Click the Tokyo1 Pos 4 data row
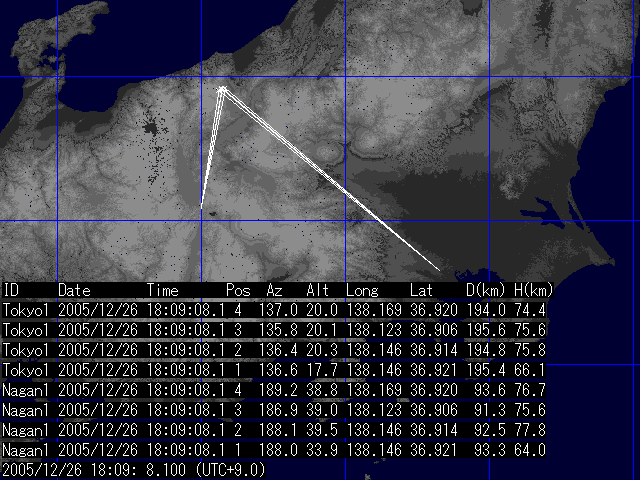The image size is (640, 480). pos(274,310)
